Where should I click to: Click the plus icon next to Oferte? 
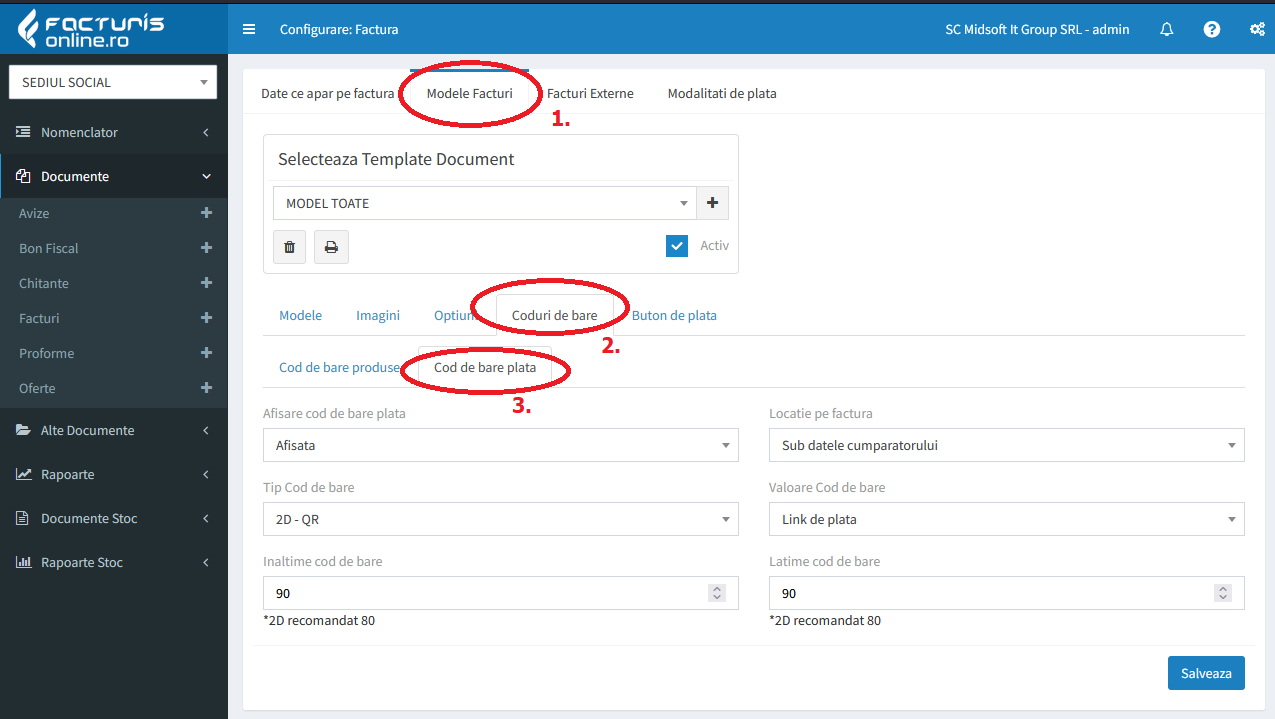[206, 388]
